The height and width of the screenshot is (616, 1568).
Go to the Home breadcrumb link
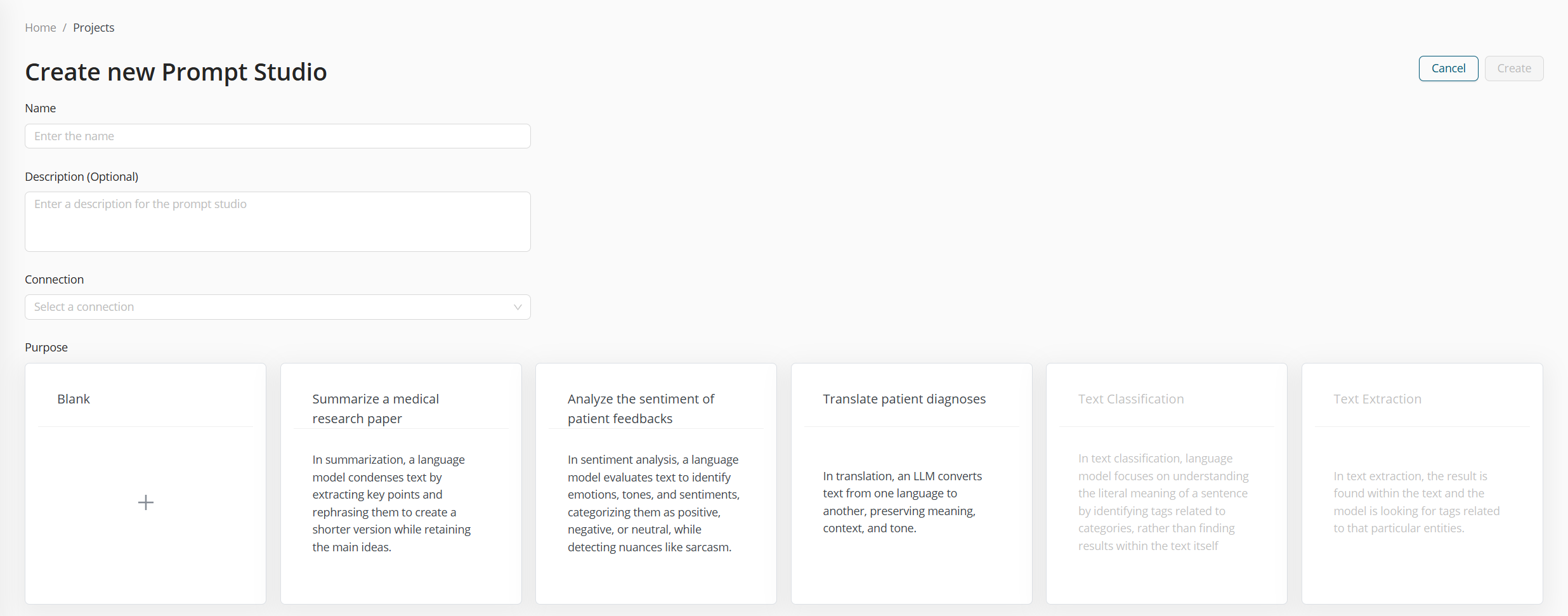pos(41,28)
